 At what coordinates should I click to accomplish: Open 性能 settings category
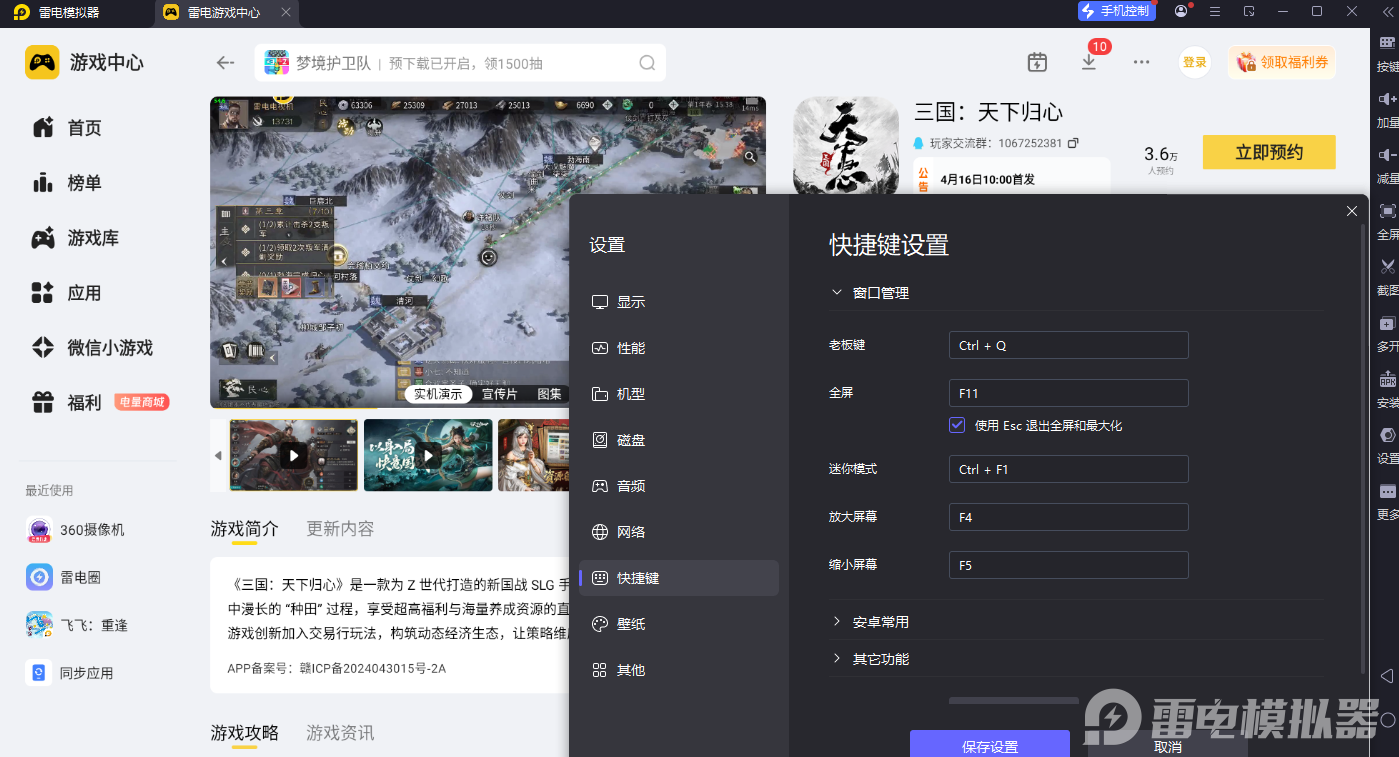tap(679, 348)
